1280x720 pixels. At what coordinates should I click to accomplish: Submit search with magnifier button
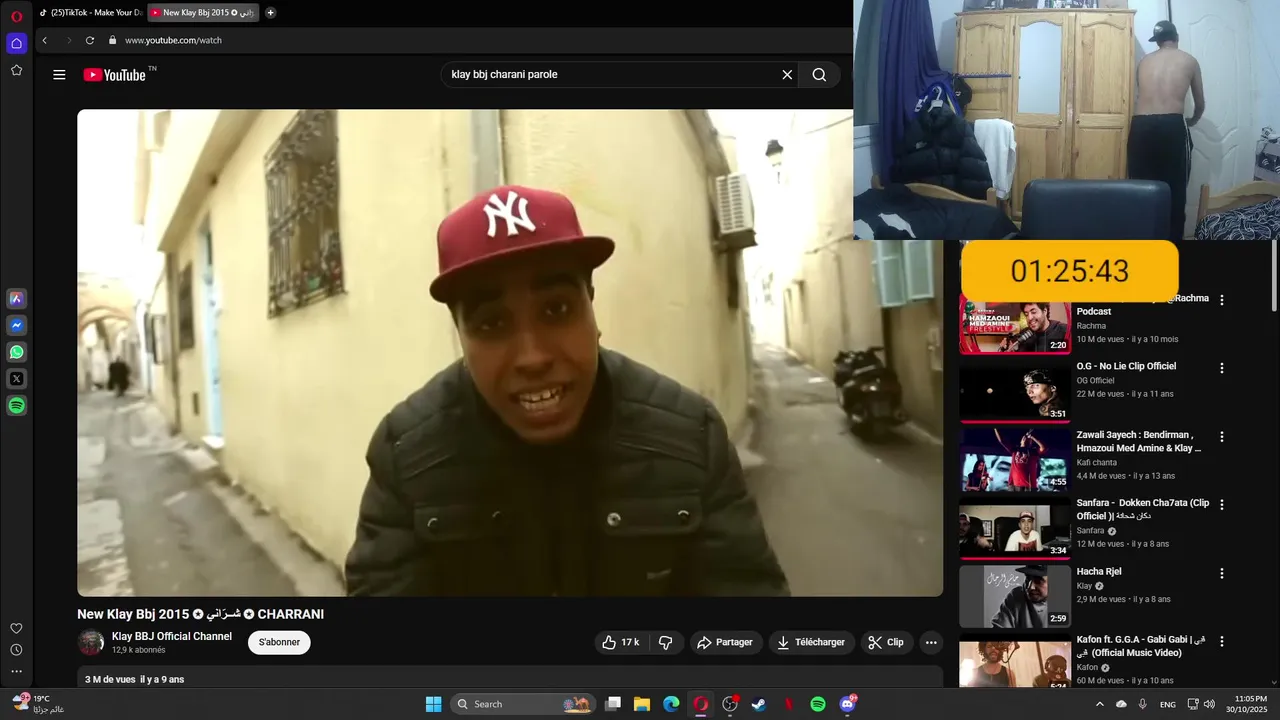(819, 75)
